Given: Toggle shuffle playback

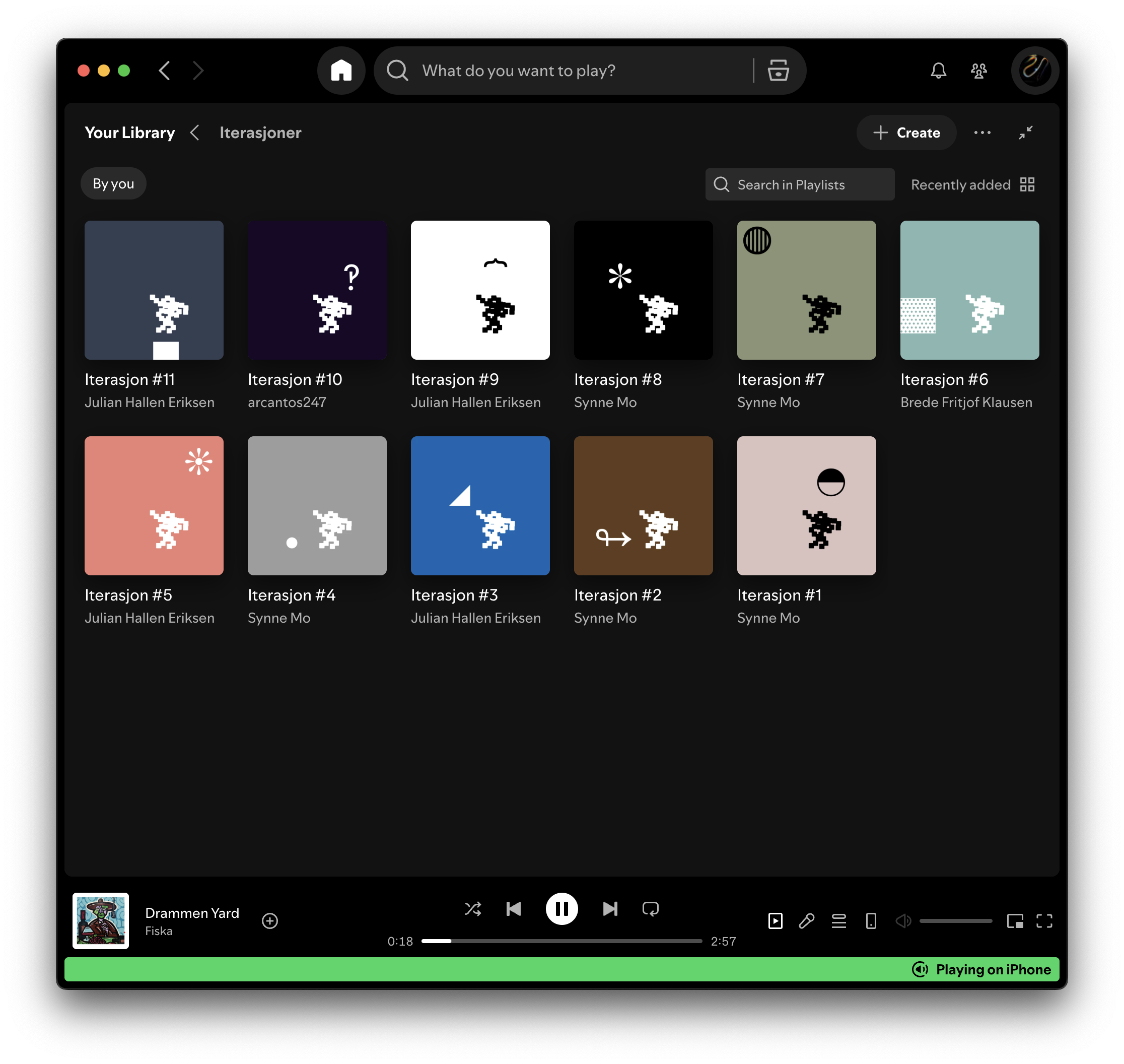Looking at the screenshot, I should 473,909.
